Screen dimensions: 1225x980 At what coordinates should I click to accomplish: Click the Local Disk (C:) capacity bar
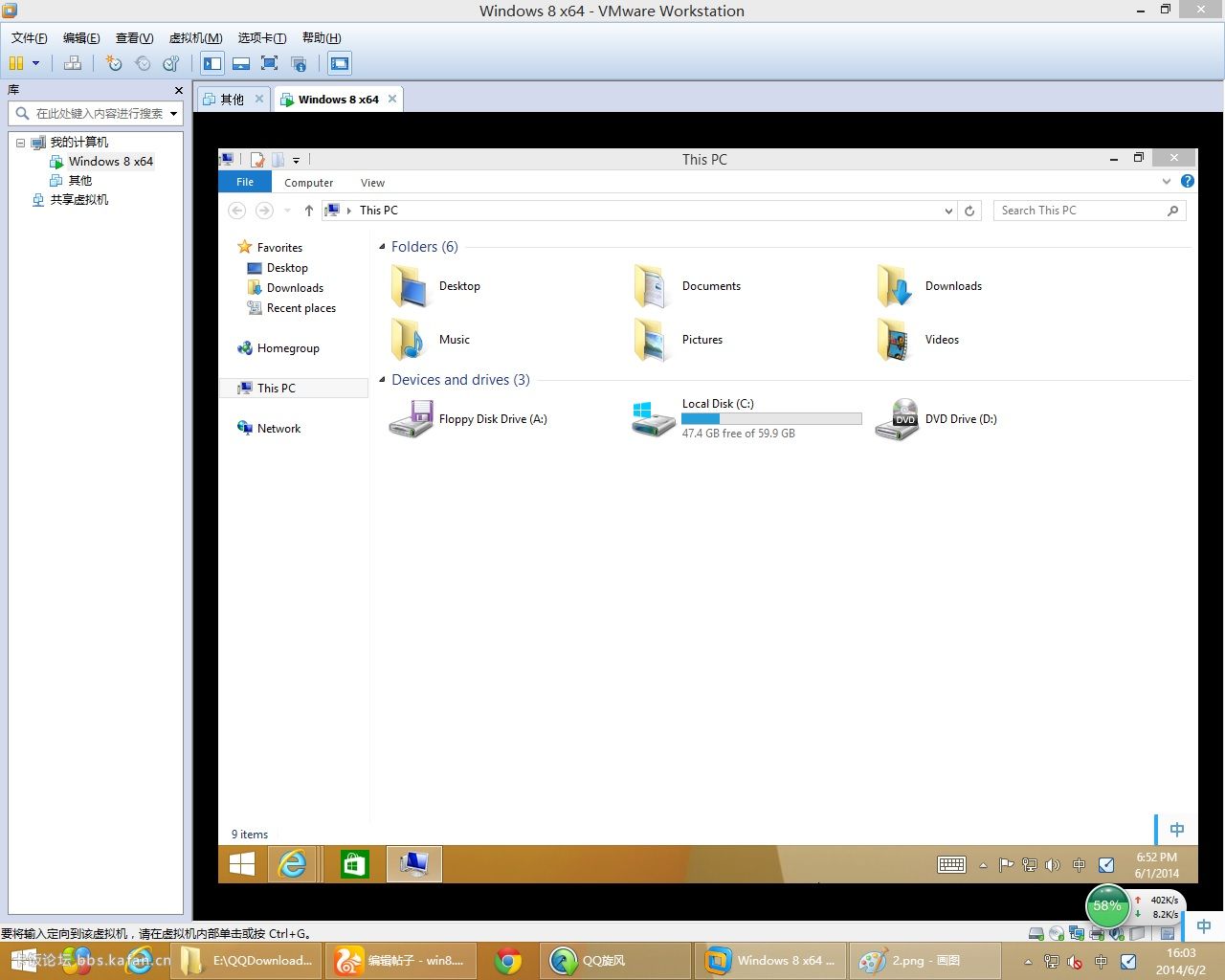coord(771,419)
